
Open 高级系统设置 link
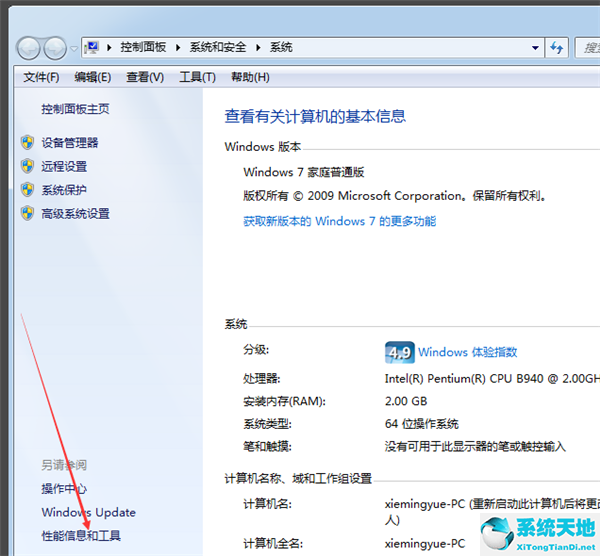click(75, 214)
